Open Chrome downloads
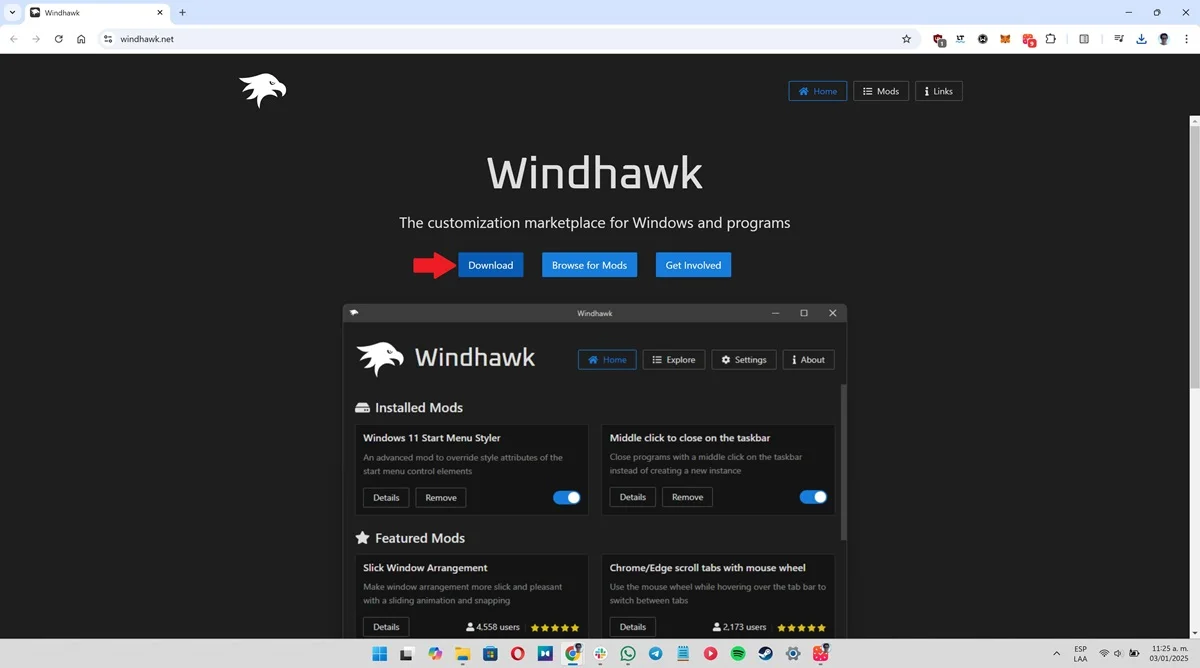This screenshot has height=668, width=1200. [1141, 39]
